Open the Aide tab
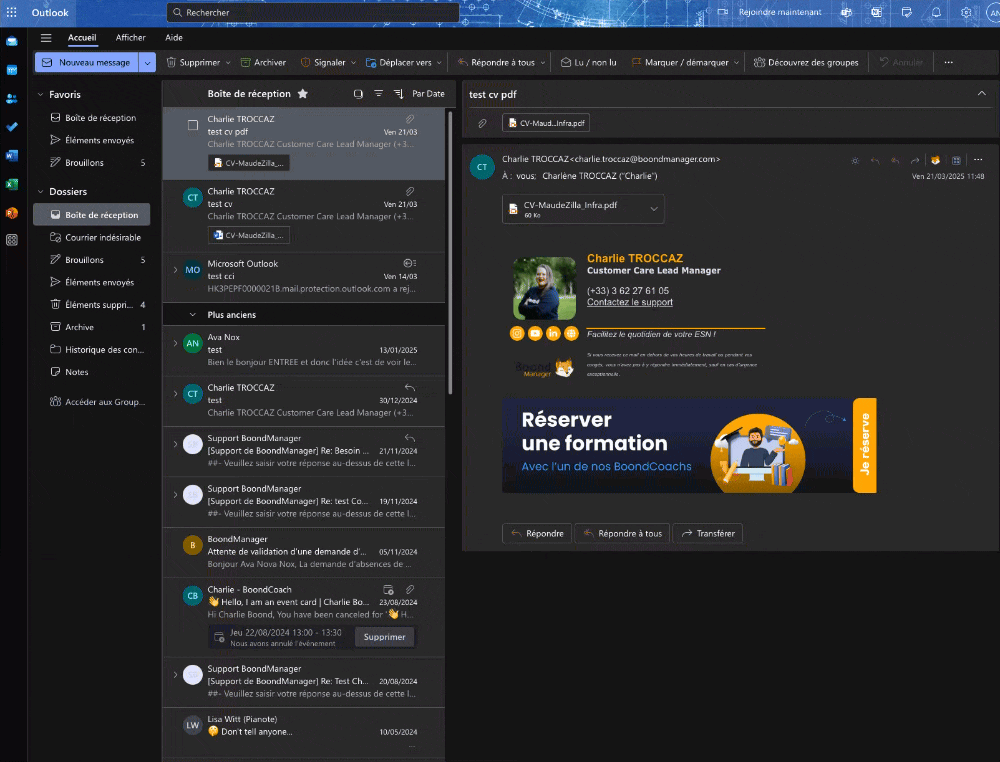 pyautogui.click(x=174, y=38)
